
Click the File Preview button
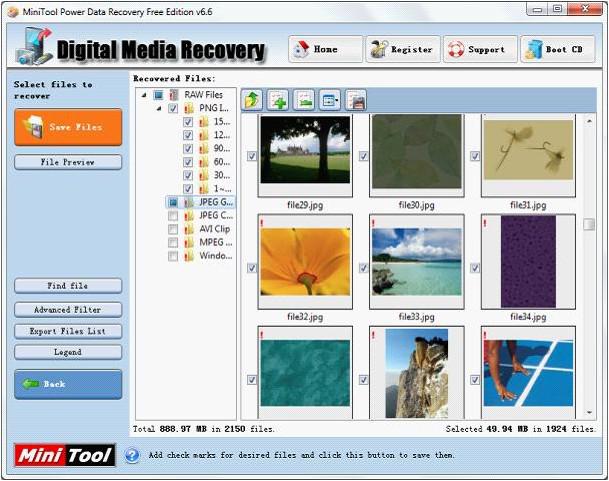click(x=68, y=162)
